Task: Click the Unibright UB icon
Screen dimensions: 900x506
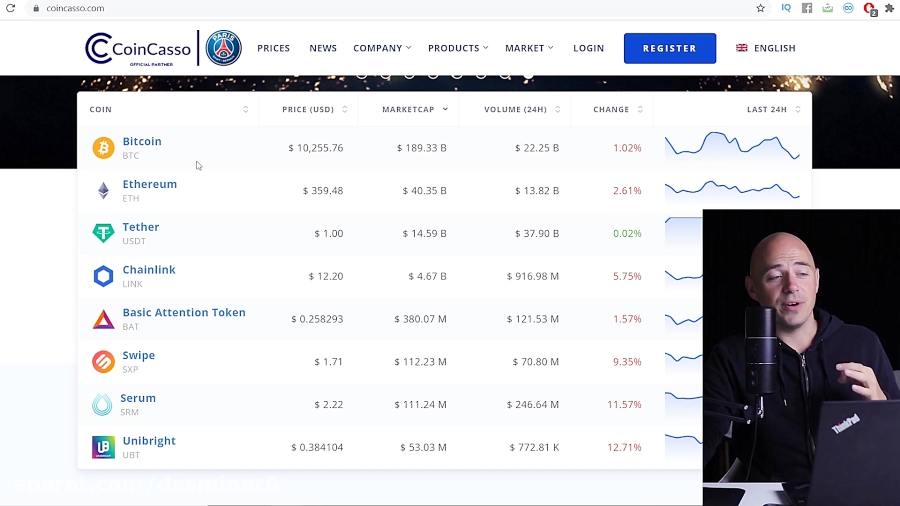Action: tap(103, 447)
